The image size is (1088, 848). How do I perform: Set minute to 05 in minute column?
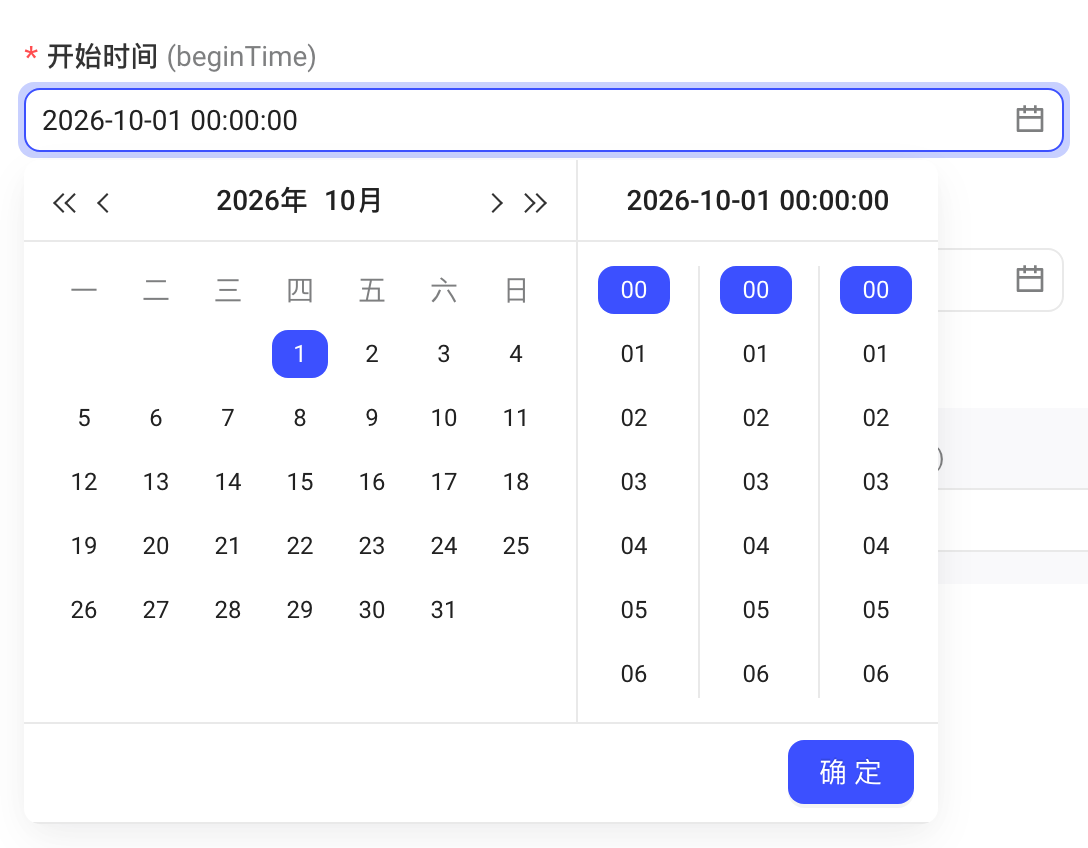pyautogui.click(x=756, y=609)
